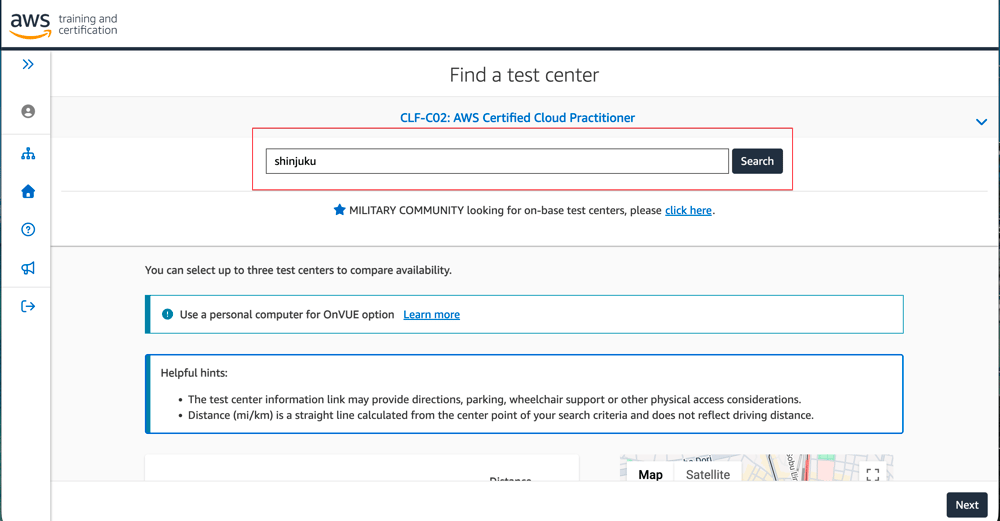
Task: Expand the sidebar with double chevron icon
Action: pyautogui.click(x=27, y=64)
